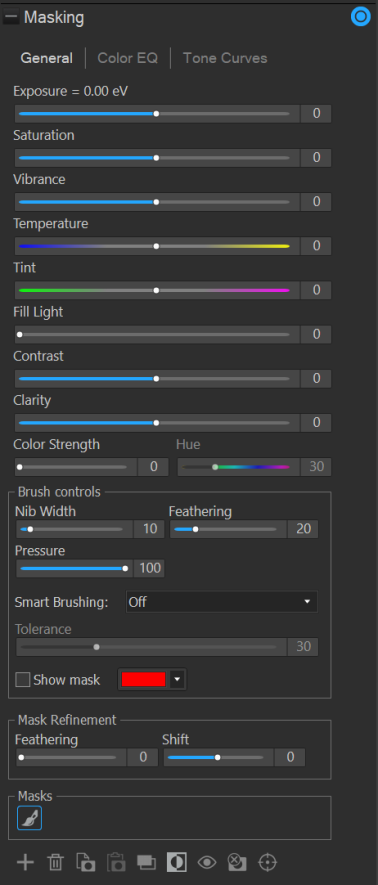
Task: Select the brush mask in Masks list
Action: [x=29, y=818]
